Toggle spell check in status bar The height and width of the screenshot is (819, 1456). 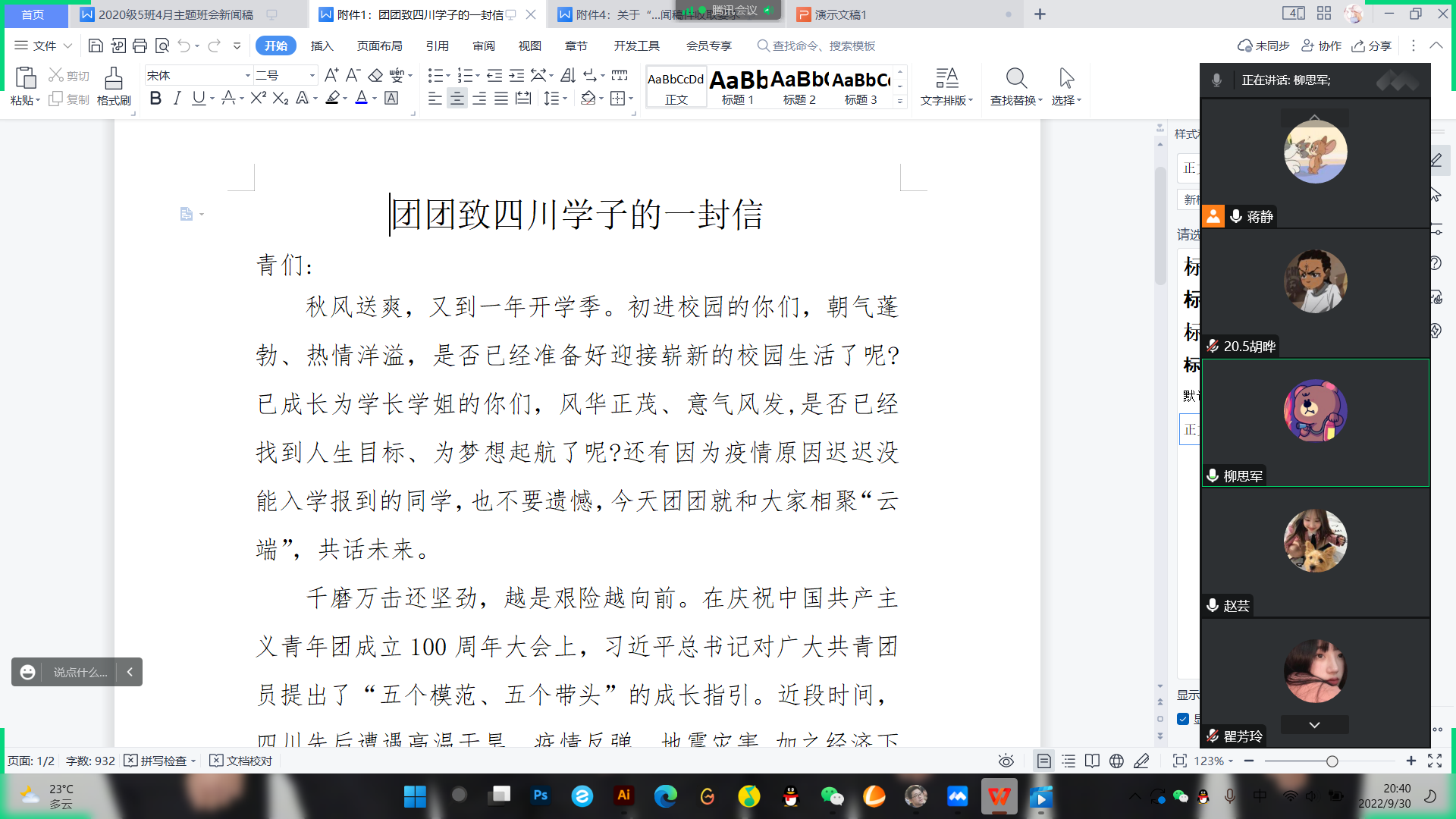160,761
